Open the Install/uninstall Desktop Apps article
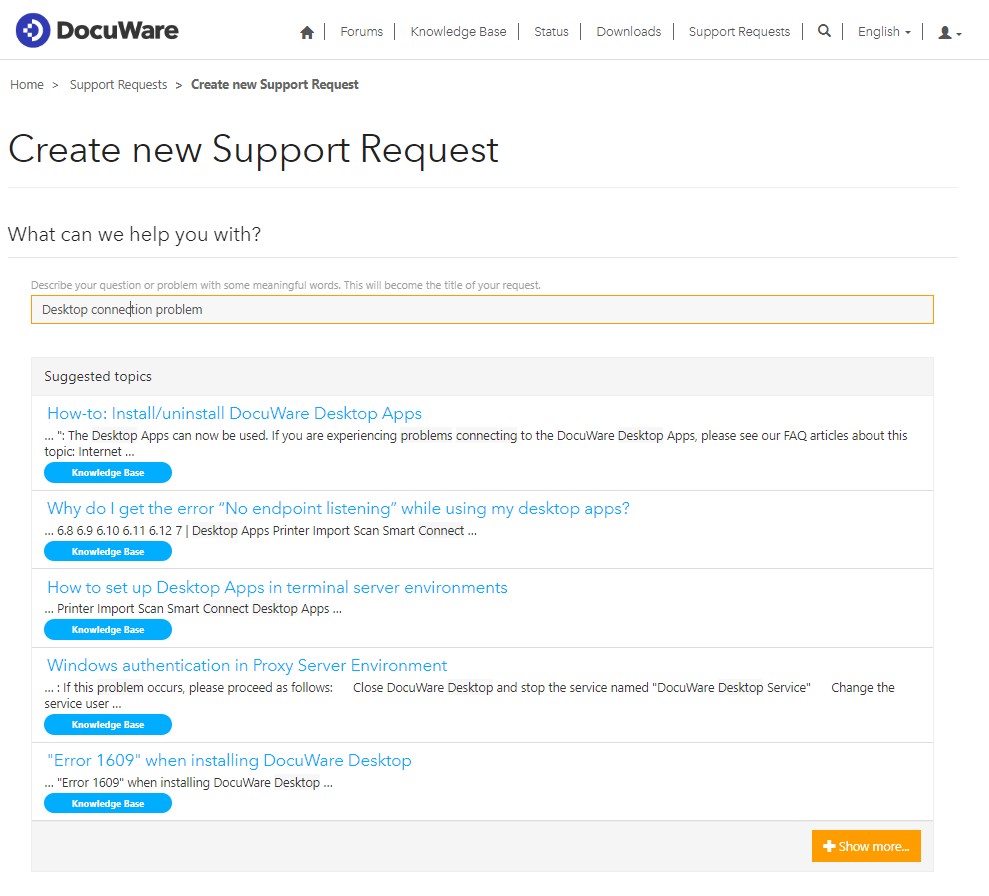The width and height of the screenshot is (989, 896). point(233,413)
